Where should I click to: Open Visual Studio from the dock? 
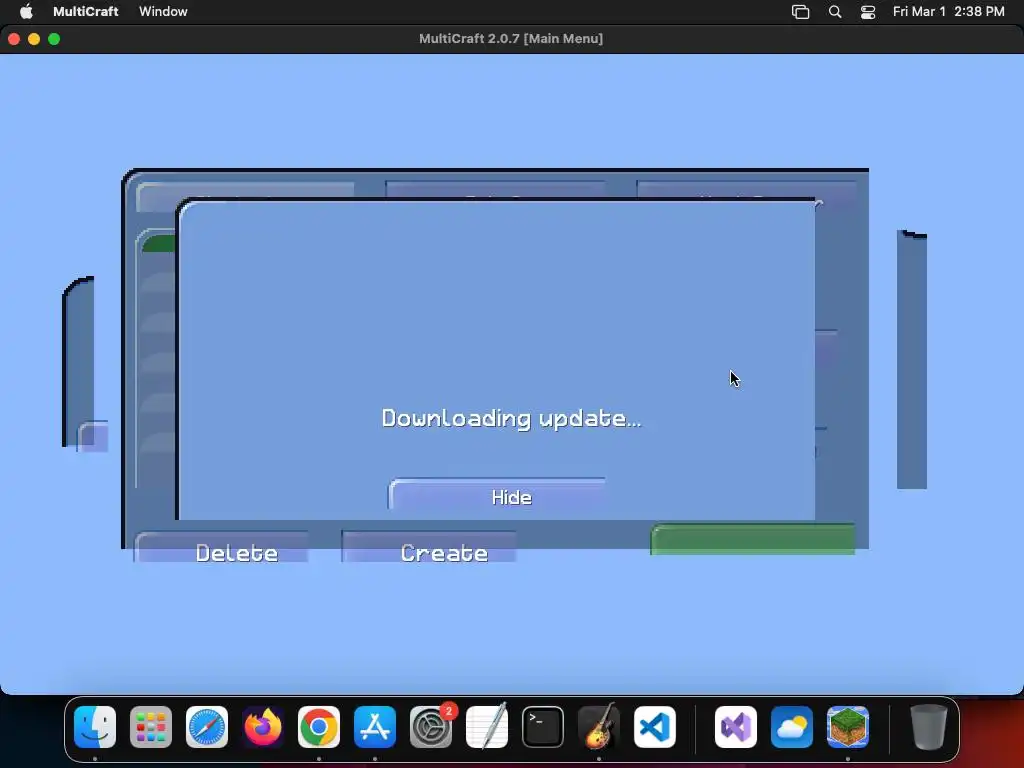click(x=736, y=727)
